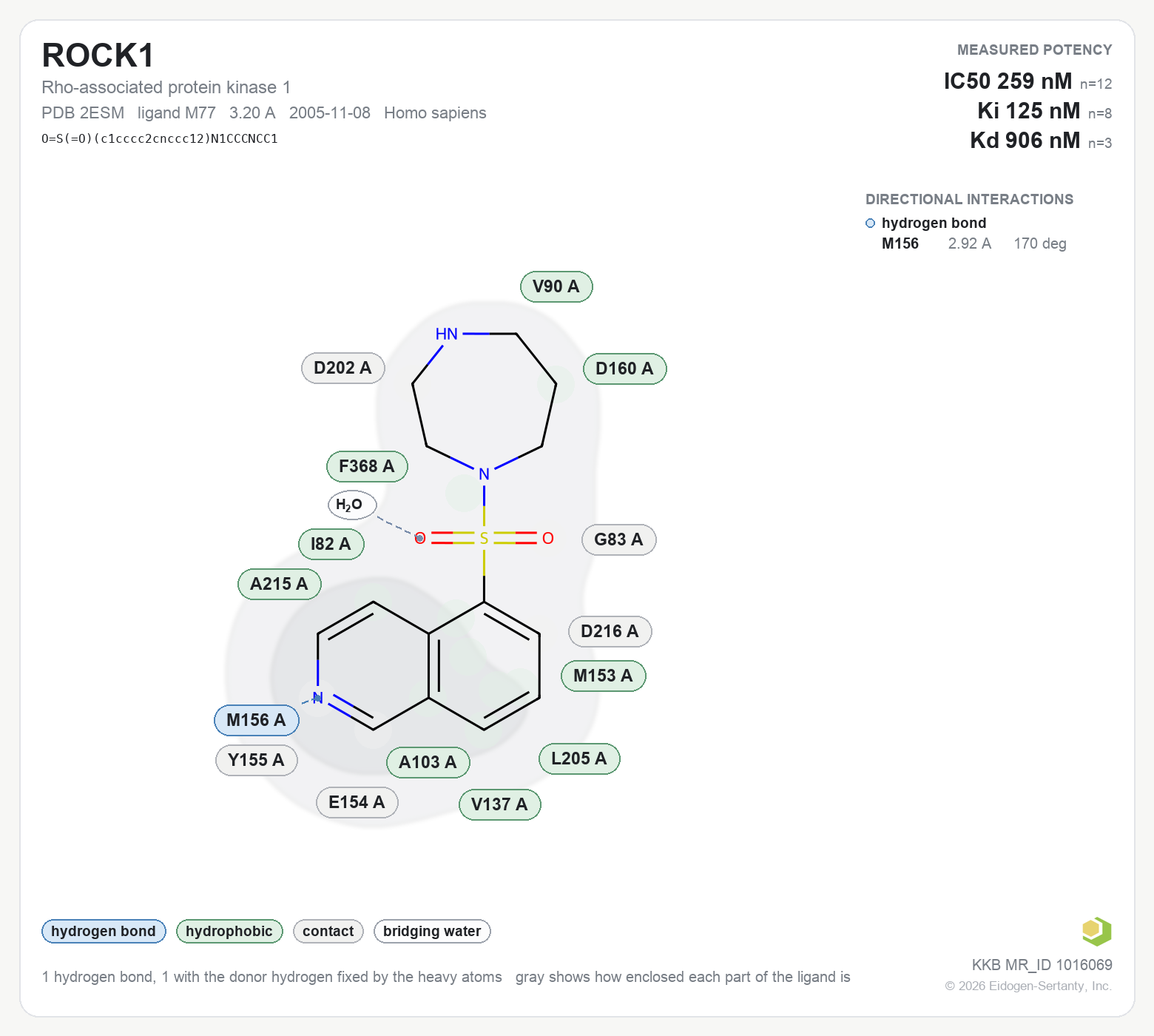Viewport: 1154px width, 1036px height.
Task: Pick the G83 A contact residue
Action: click(618, 539)
